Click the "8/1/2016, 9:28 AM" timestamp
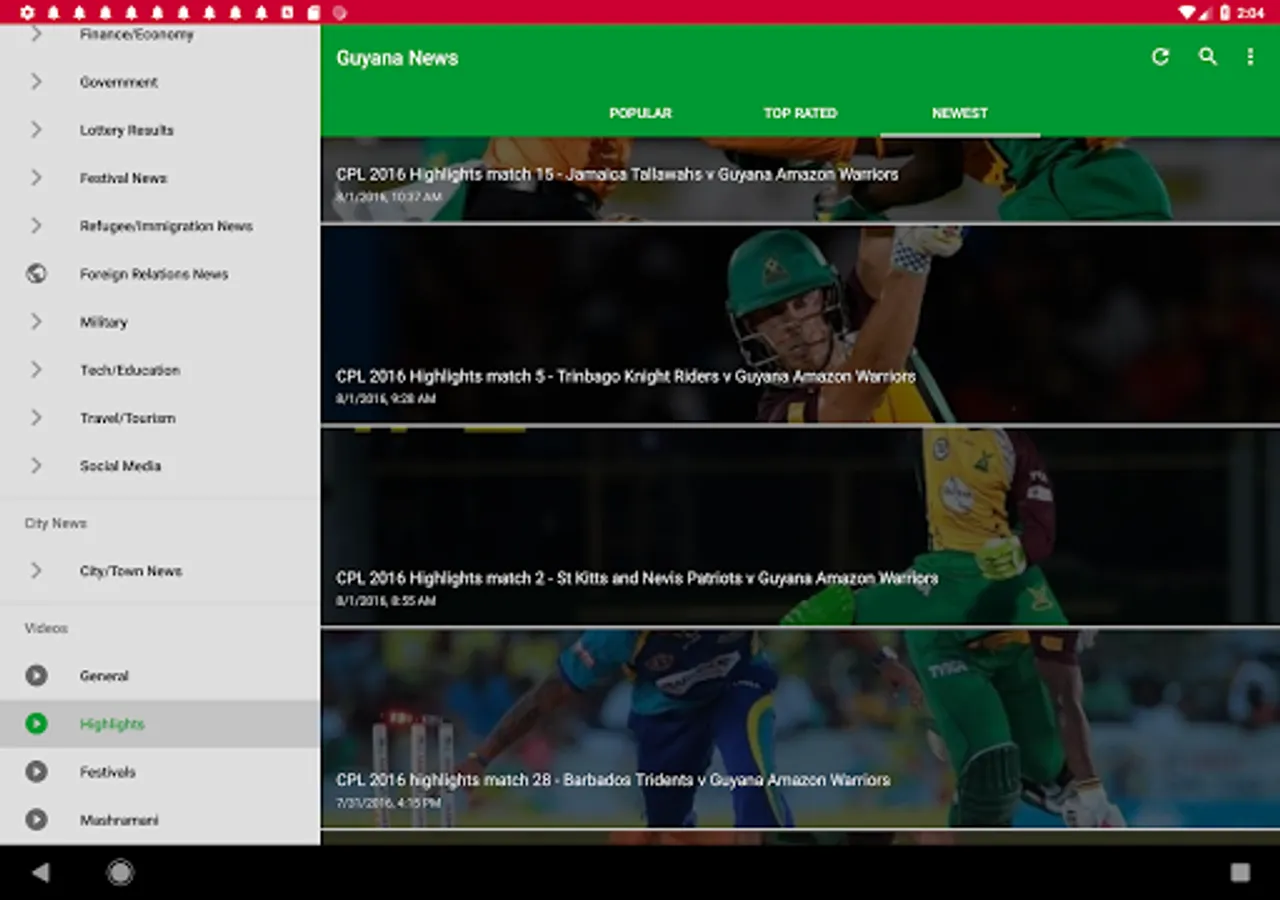The width and height of the screenshot is (1280, 900). pyautogui.click(x=386, y=398)
